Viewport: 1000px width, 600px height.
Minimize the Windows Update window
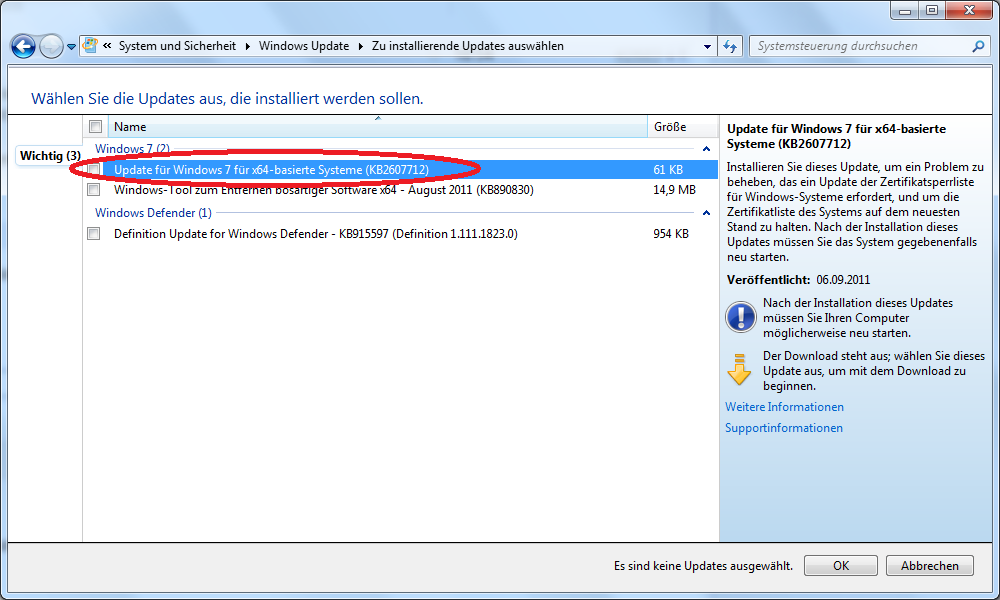click(x=904, y=11)
